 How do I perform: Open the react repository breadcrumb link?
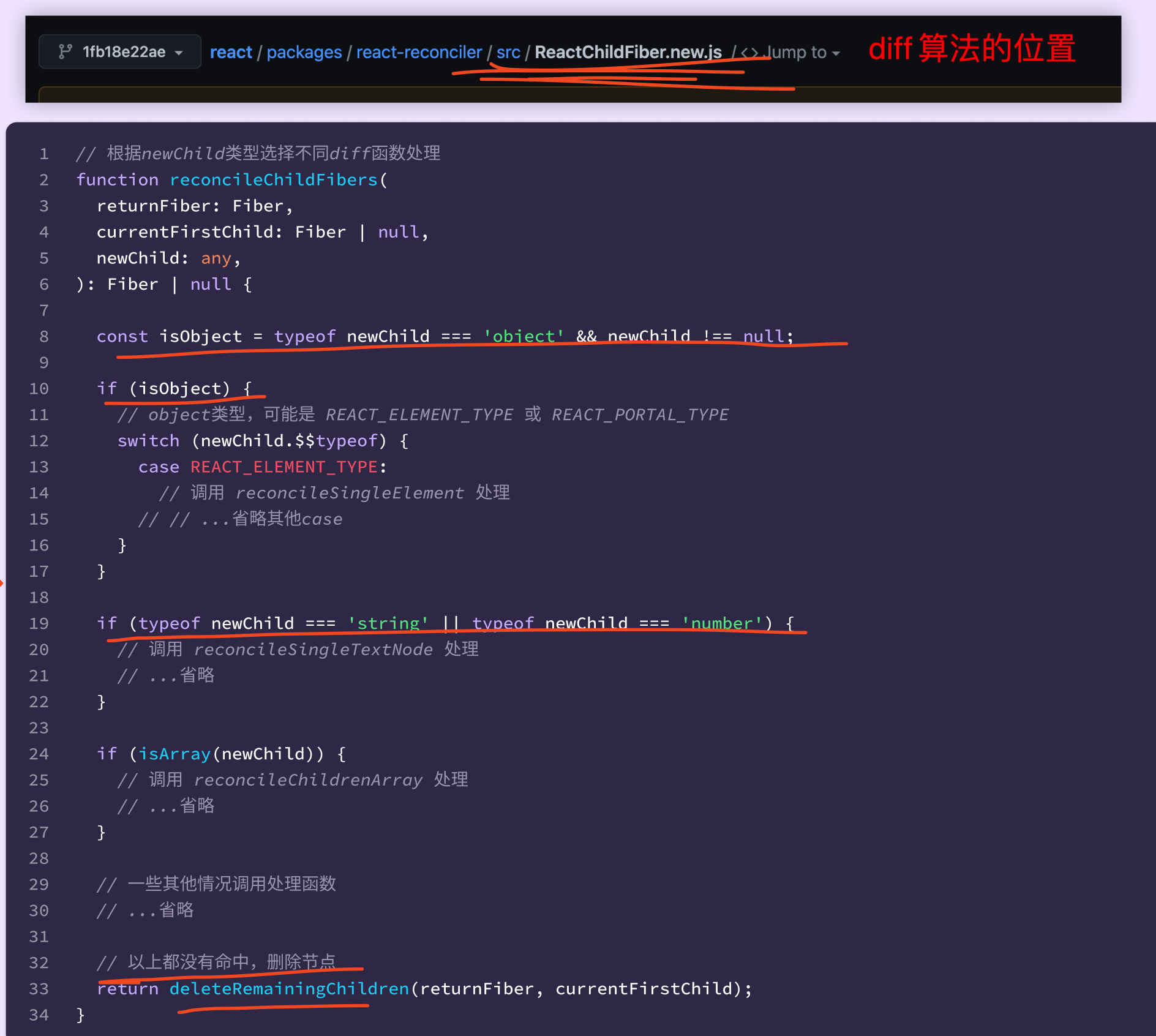click(x=231, y=53)
